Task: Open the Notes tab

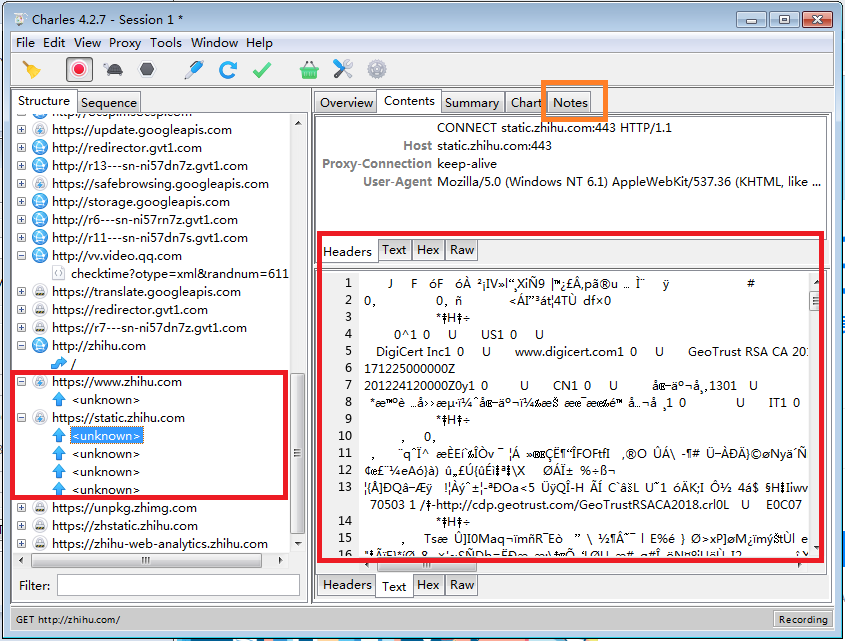Action: [570, 102]
